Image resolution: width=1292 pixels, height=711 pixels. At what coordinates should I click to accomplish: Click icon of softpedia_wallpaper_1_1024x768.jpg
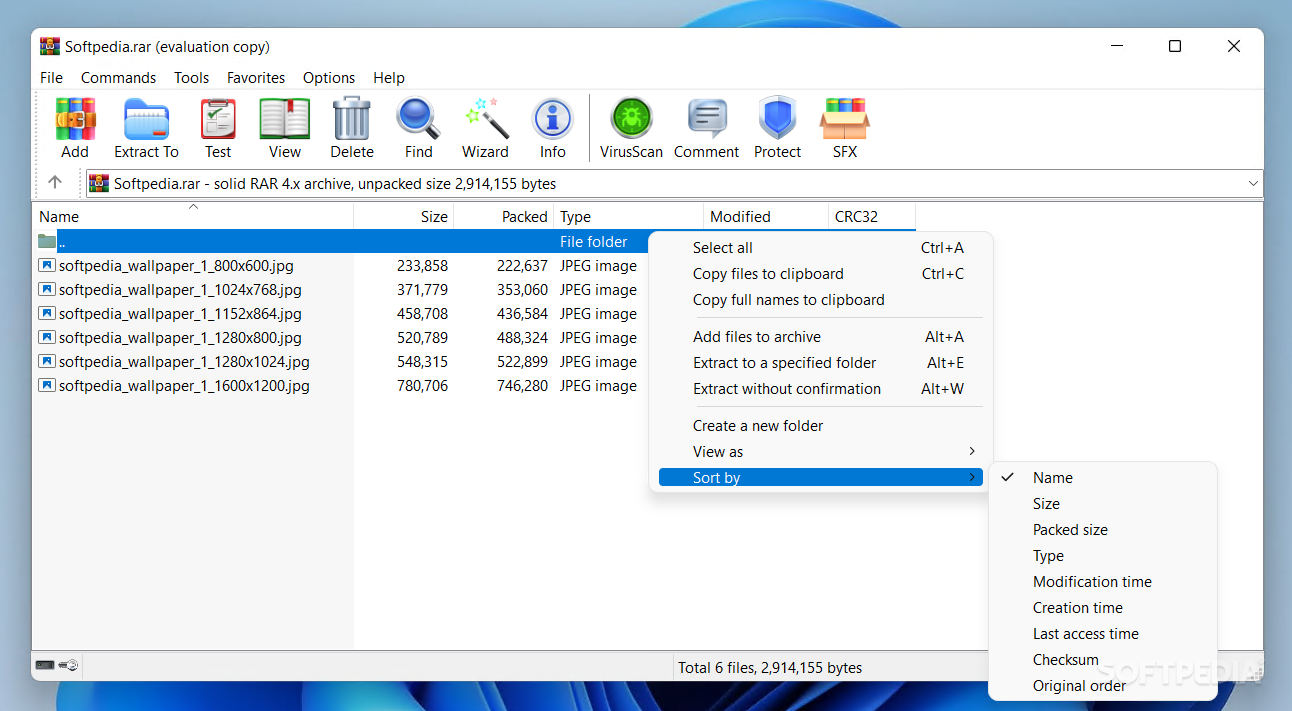(x=47, y=289)
